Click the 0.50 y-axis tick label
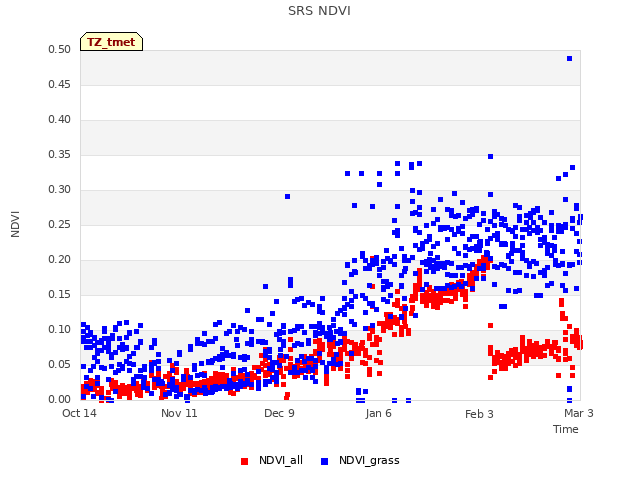 60,49
